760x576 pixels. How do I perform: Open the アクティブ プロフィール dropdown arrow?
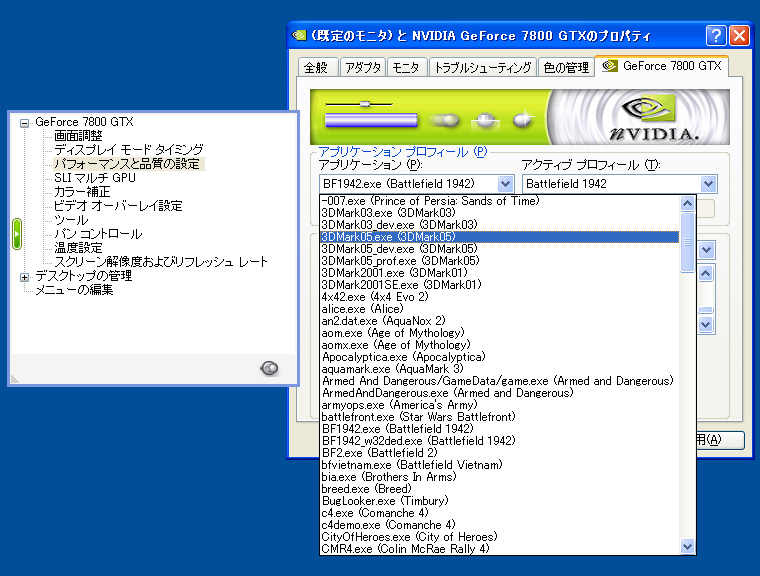[x=708, y=184]
